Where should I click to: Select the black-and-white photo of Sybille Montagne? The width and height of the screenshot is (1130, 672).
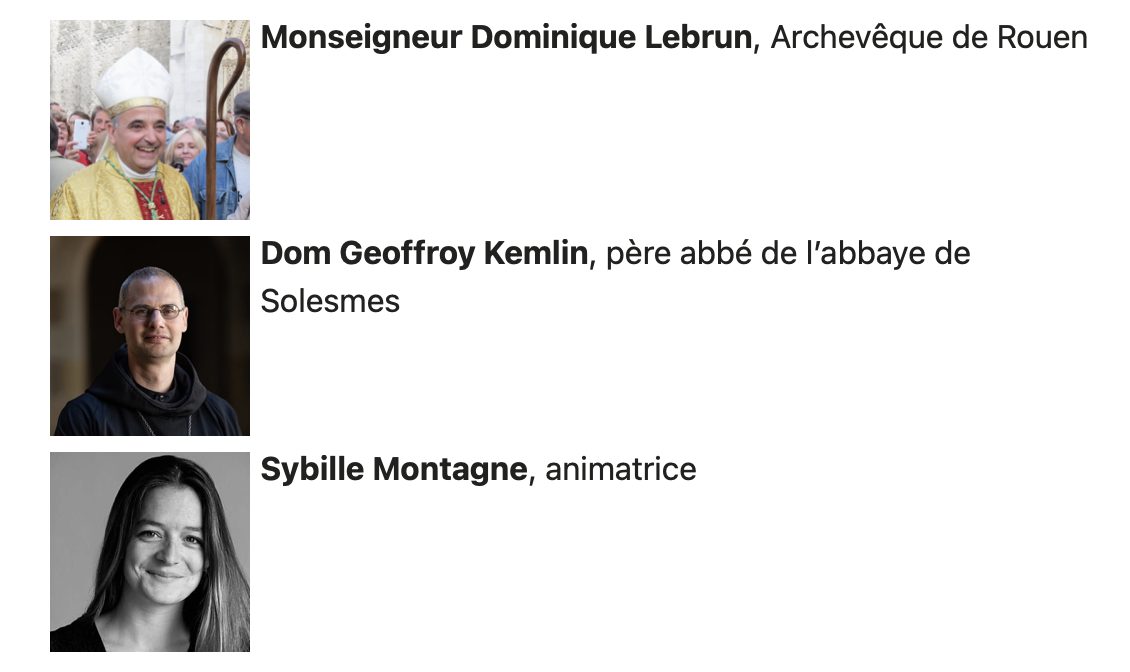150,552
